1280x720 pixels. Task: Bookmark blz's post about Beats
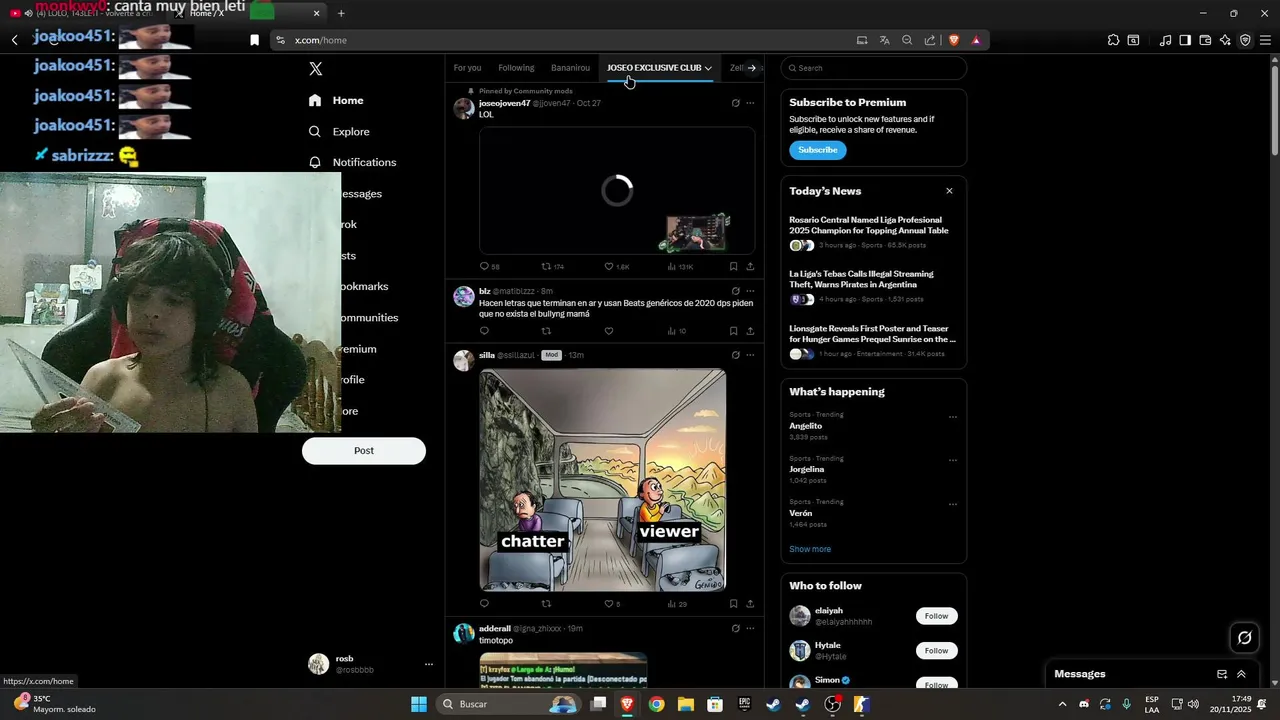[x=733, y=331]
